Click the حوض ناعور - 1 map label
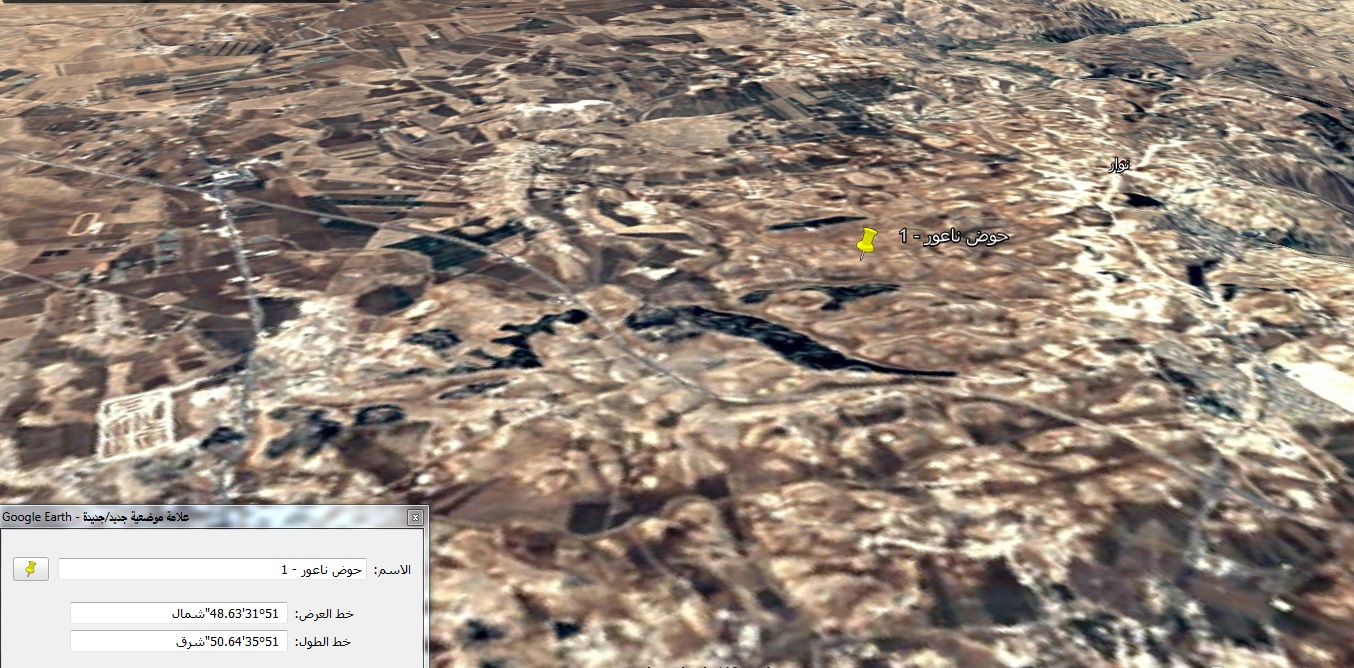The width and height of the screenshot is (1354, 668). (954, 236)
